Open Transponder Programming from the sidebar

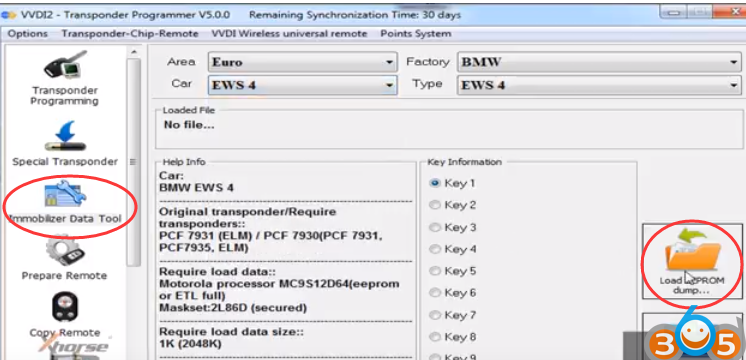(64, 78)
